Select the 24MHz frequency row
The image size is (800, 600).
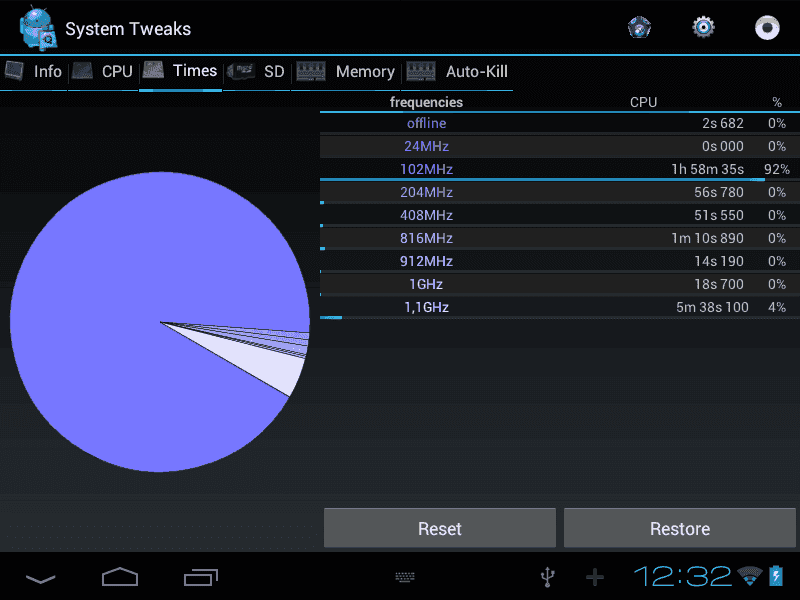pos(559,146)
